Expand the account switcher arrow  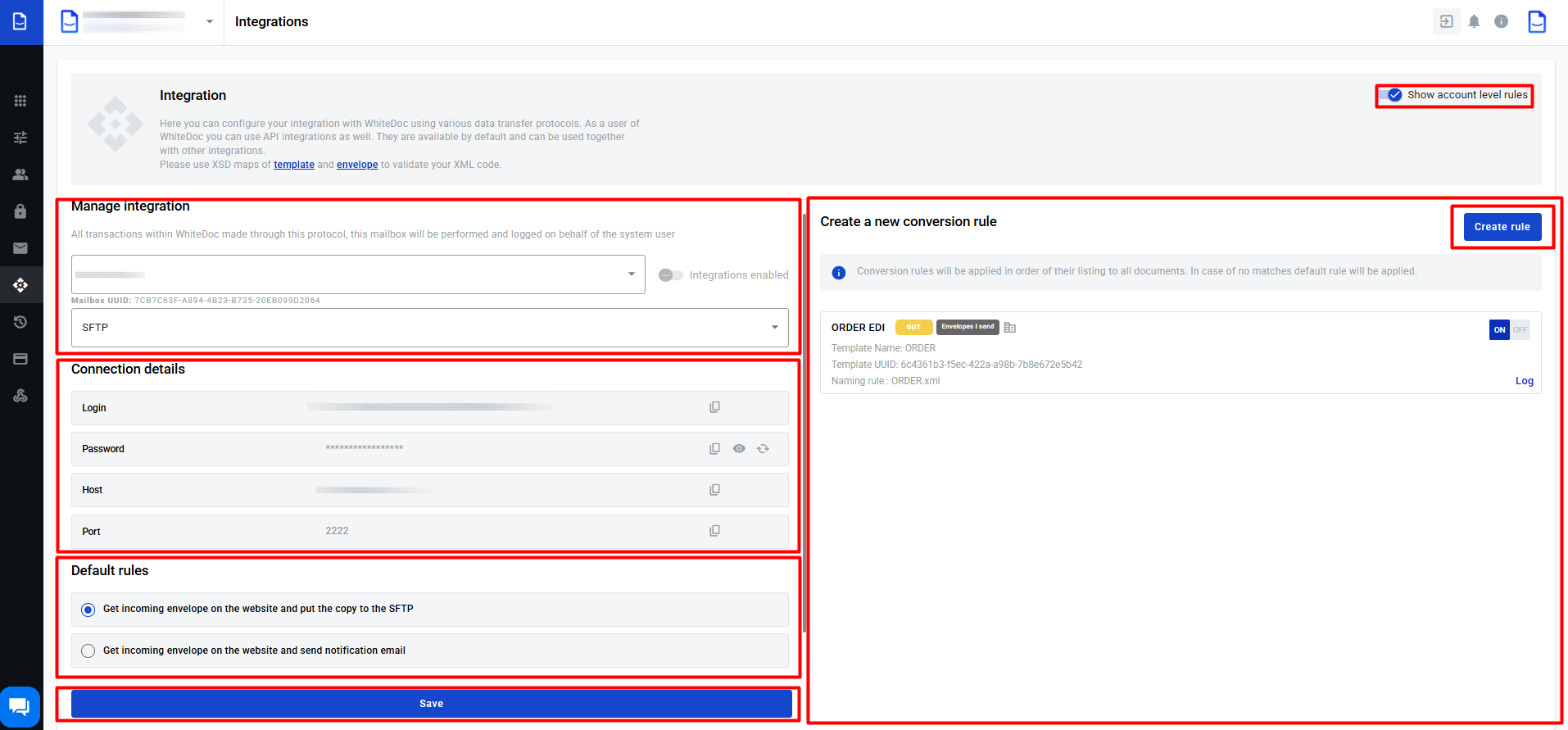[x=210, y=22]
